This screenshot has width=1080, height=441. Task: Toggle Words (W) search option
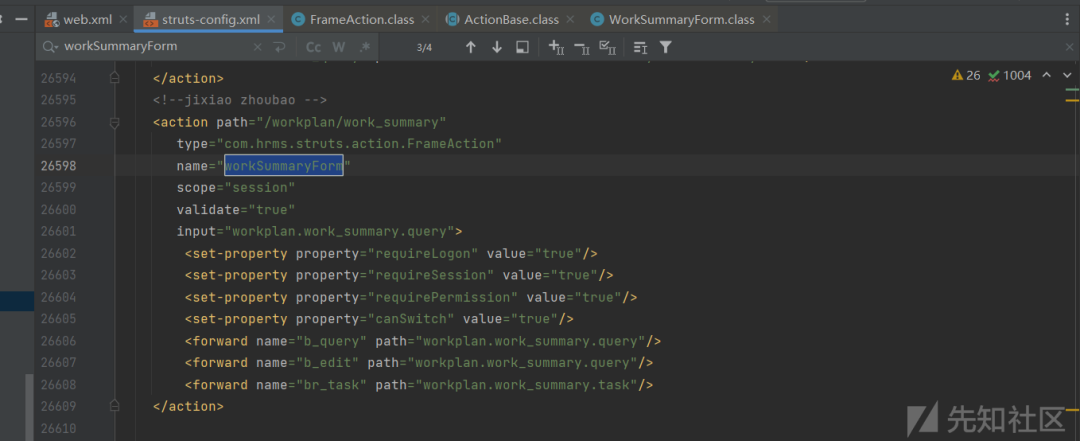[x=338, y=47]
